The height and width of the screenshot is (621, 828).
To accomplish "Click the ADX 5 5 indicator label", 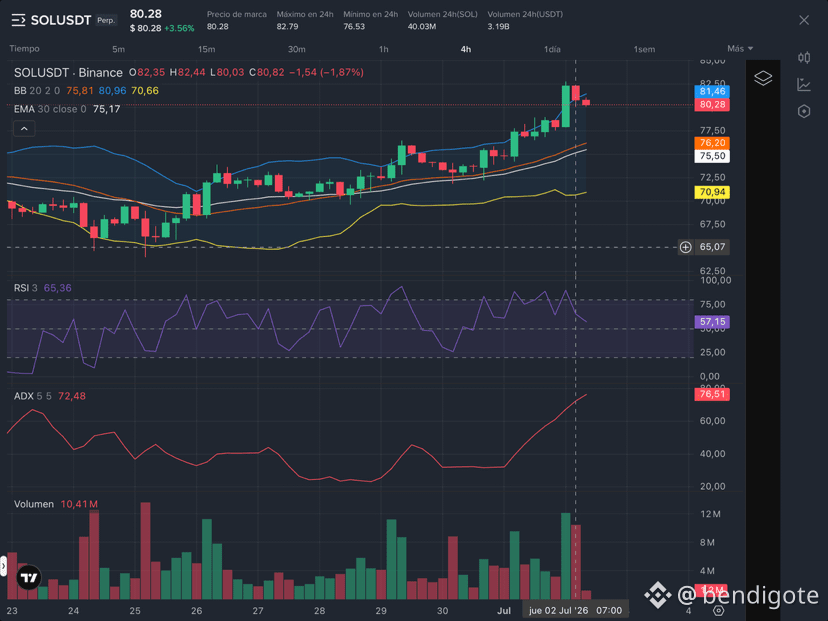I will tap(33, 396).
